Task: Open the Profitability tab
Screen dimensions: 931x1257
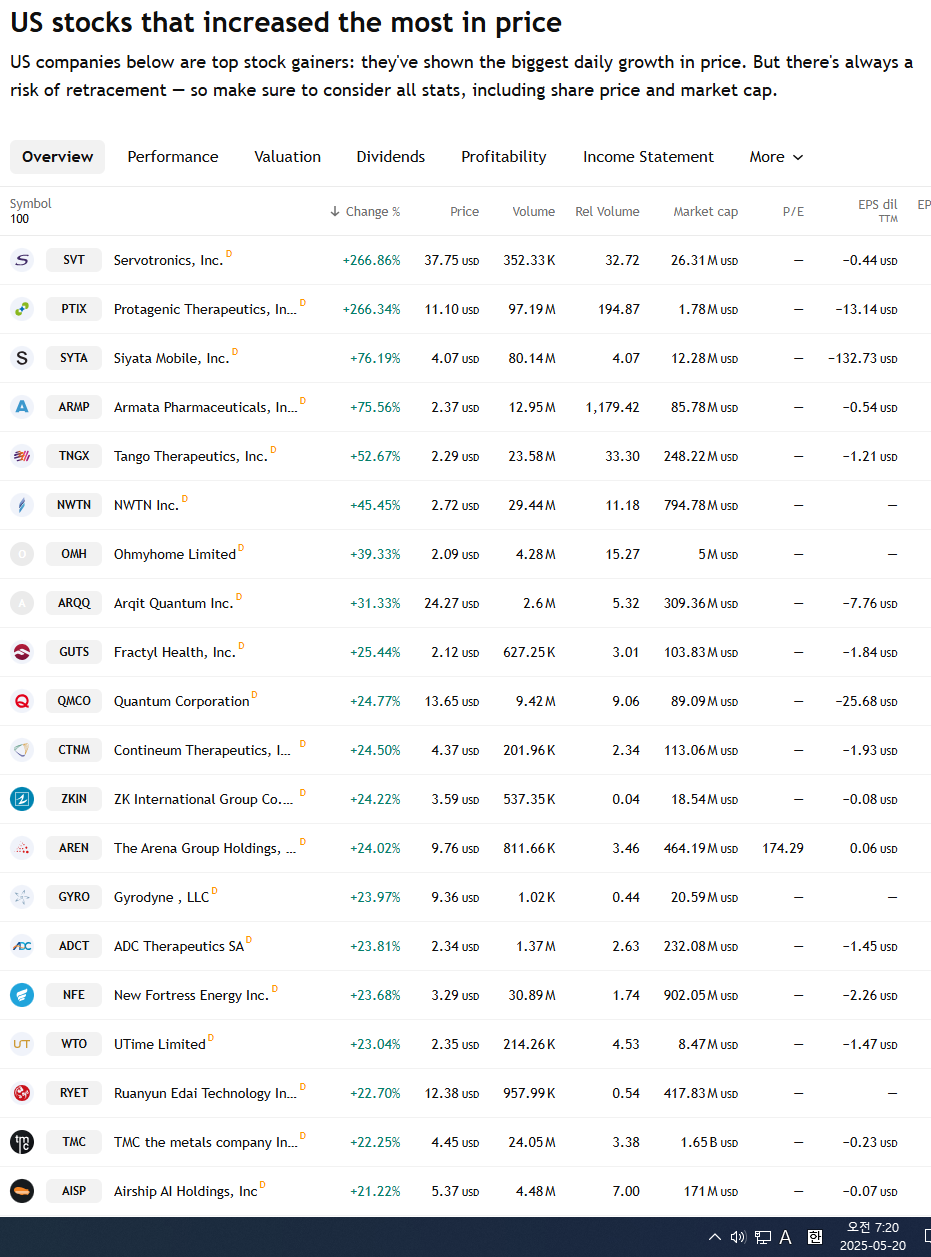Action: 504,157
